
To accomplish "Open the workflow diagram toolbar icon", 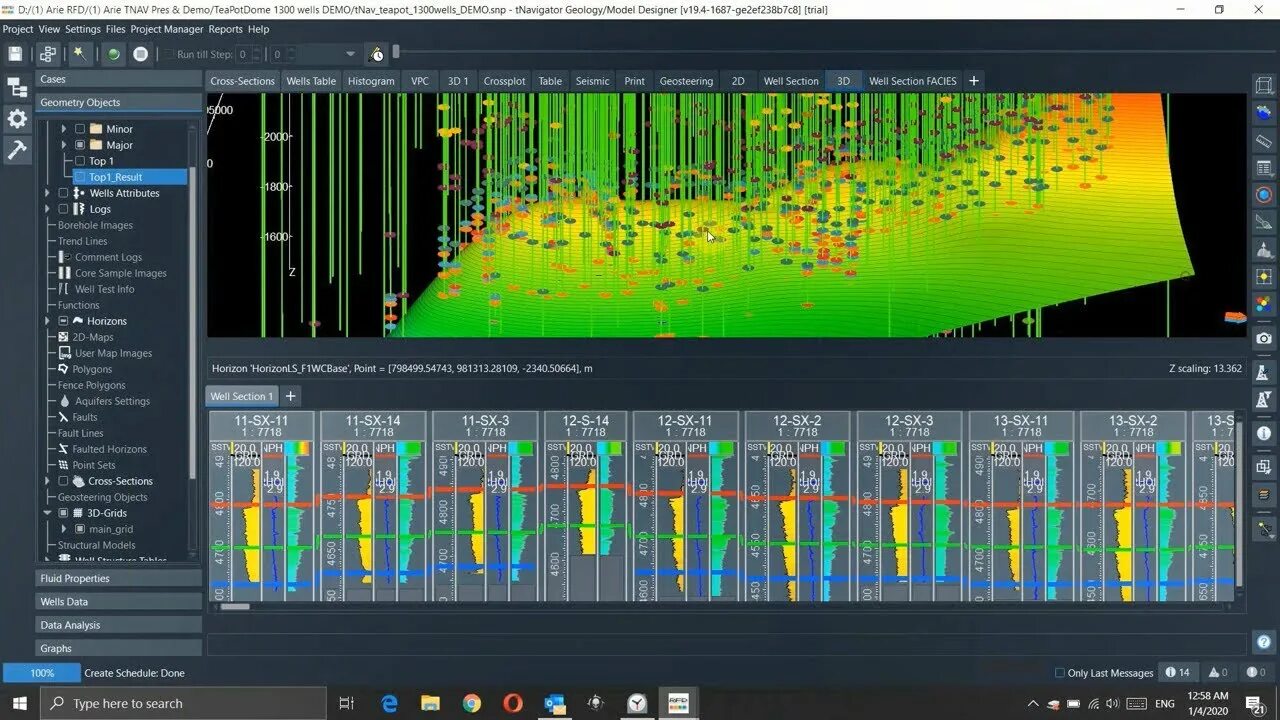I will (48, 54).
